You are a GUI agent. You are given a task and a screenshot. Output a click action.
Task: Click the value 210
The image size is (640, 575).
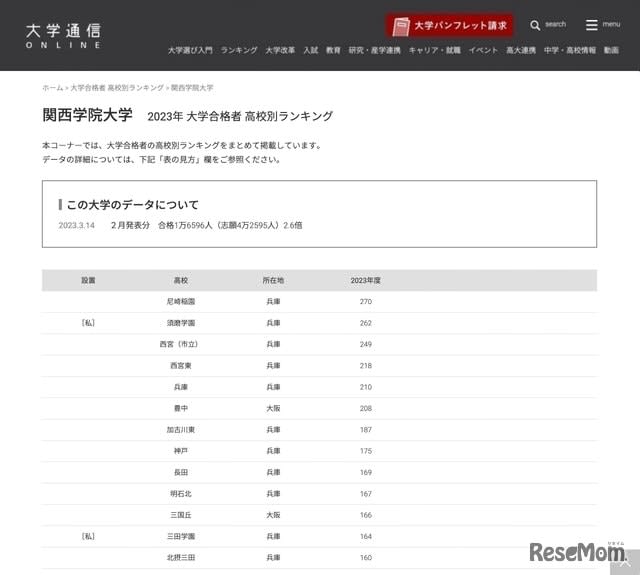coord(366,387)
